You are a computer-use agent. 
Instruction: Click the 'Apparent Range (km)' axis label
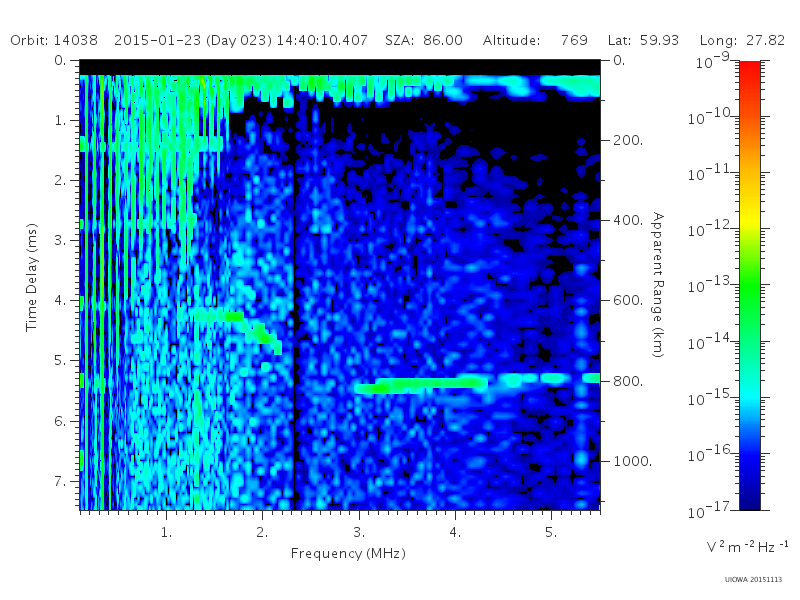tap(658, 285)
